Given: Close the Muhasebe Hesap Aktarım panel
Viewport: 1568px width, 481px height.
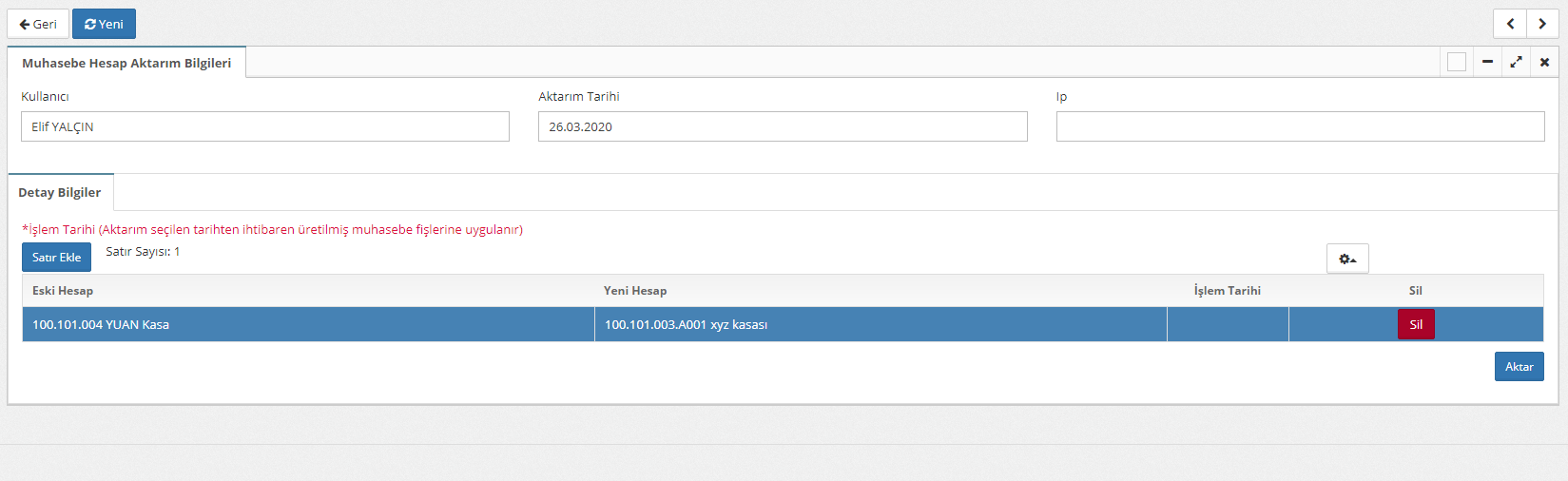Looking at the screenshot, I should [x=1544, y=62].
